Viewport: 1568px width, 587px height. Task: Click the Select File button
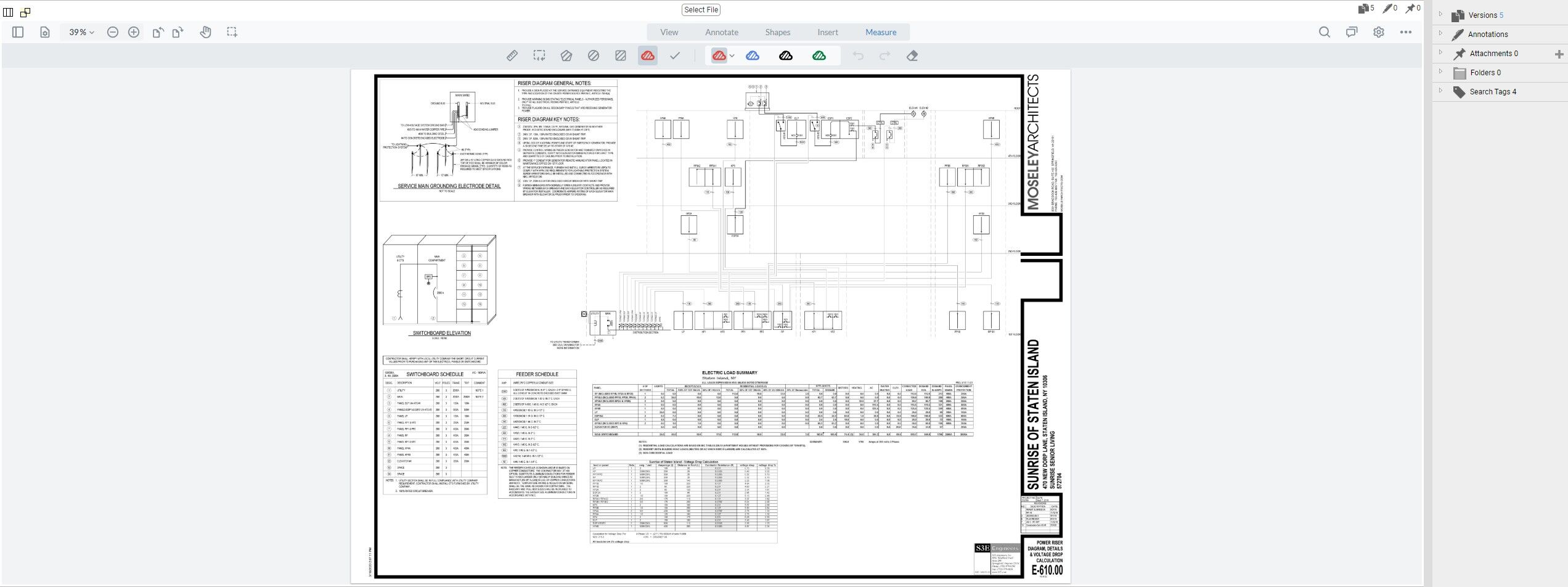(701, 10)
